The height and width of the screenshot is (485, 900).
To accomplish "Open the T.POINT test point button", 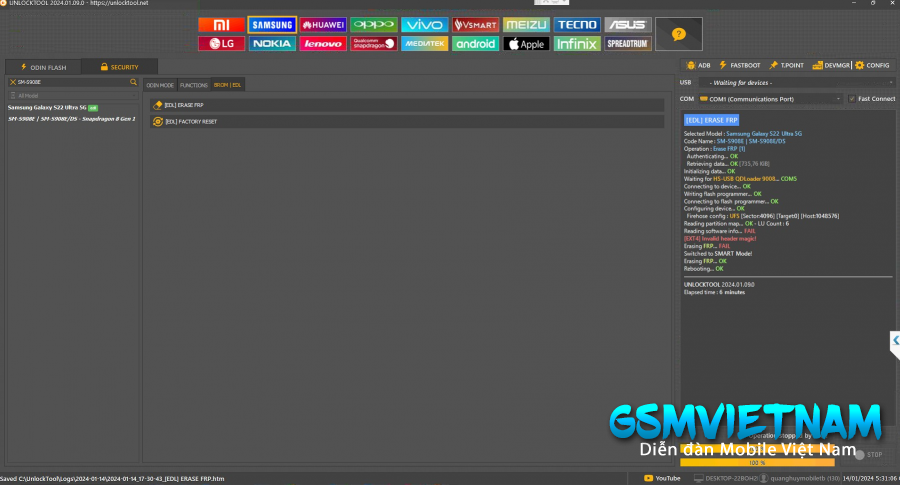I will tap(786, 65).
